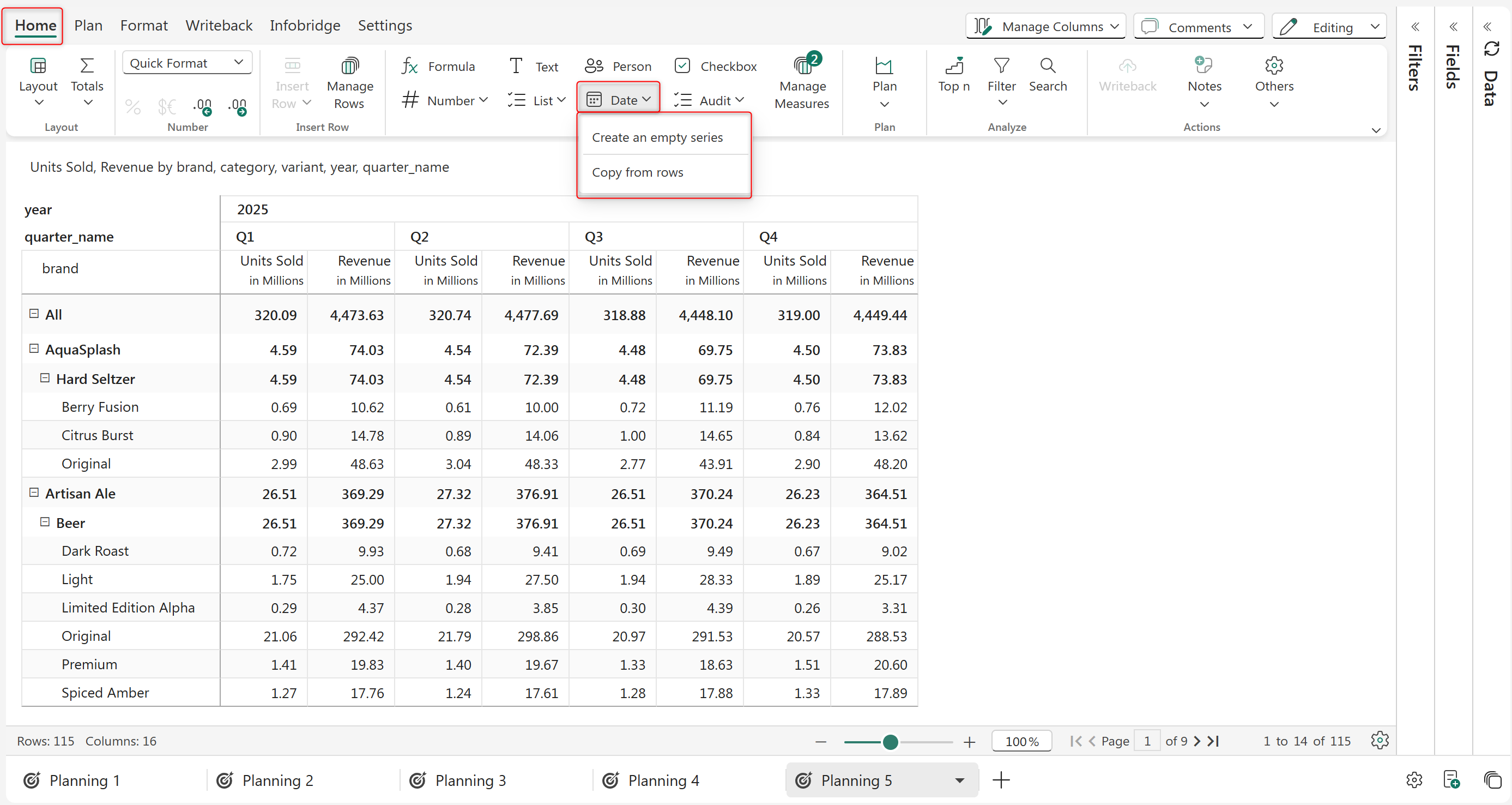Open Manage Measures
The height and width of the screenshot is (805, 1512).
point(802,82)
